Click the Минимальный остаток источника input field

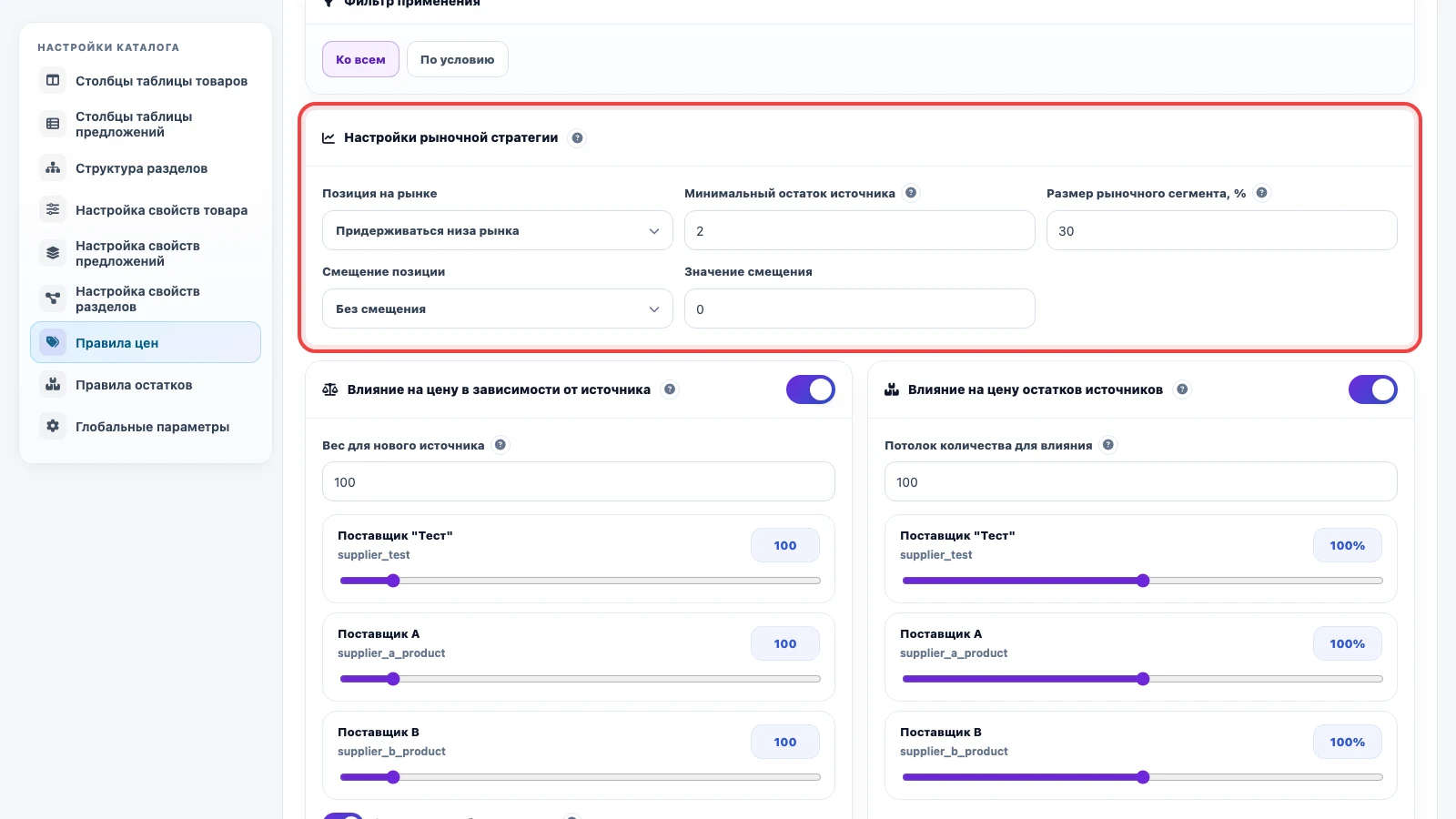(x=860, y=230)
